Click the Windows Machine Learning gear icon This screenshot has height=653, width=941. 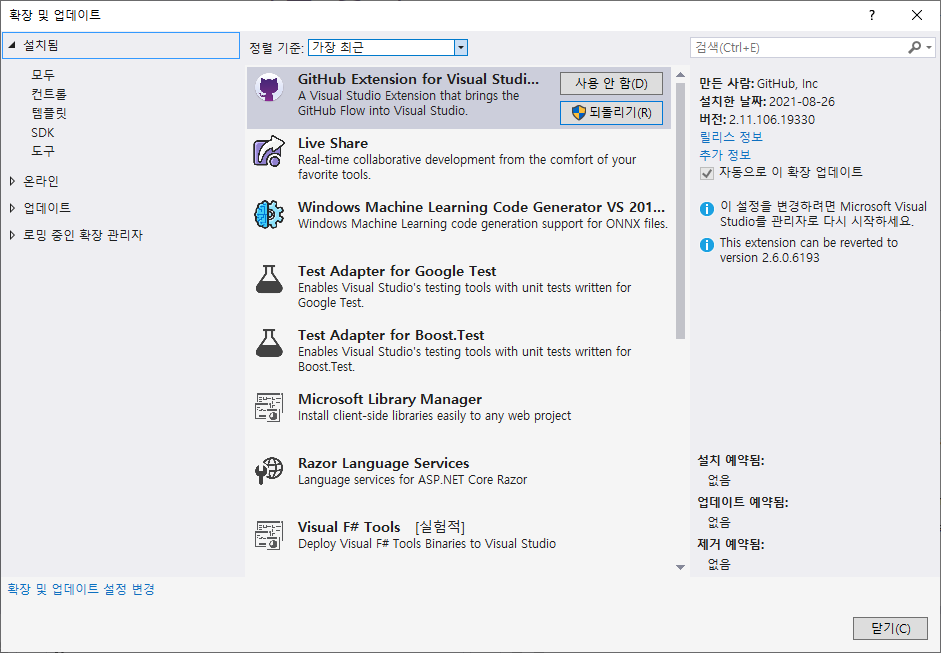point(269,214)
